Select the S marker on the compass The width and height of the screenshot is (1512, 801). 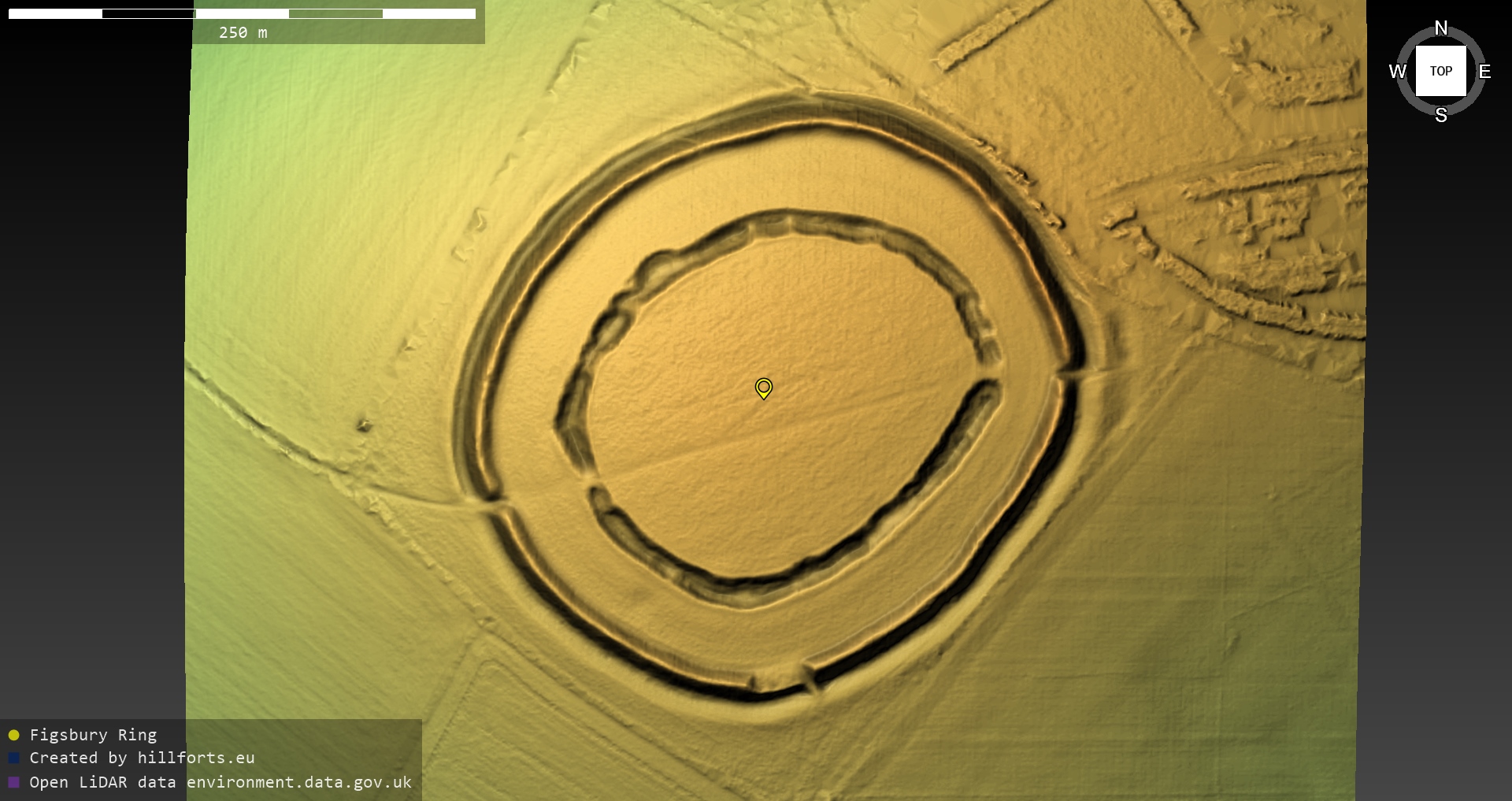coord(1440,115)
